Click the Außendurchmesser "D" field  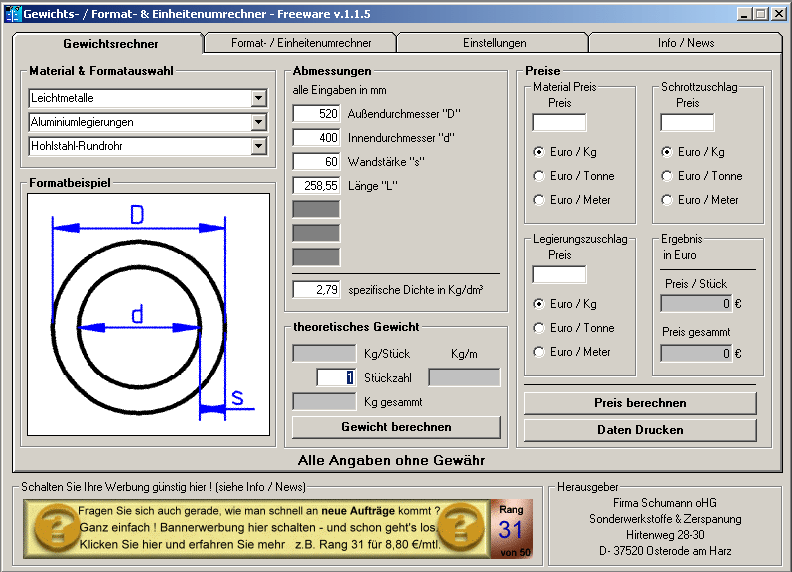(316, 114)
